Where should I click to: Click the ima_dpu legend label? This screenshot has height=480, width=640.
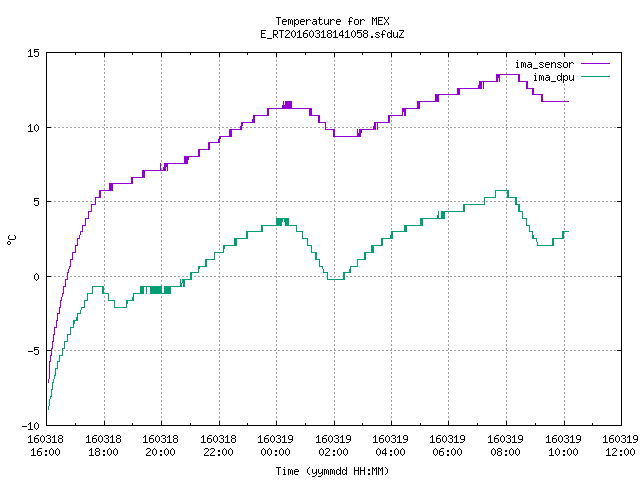(553, 77)
